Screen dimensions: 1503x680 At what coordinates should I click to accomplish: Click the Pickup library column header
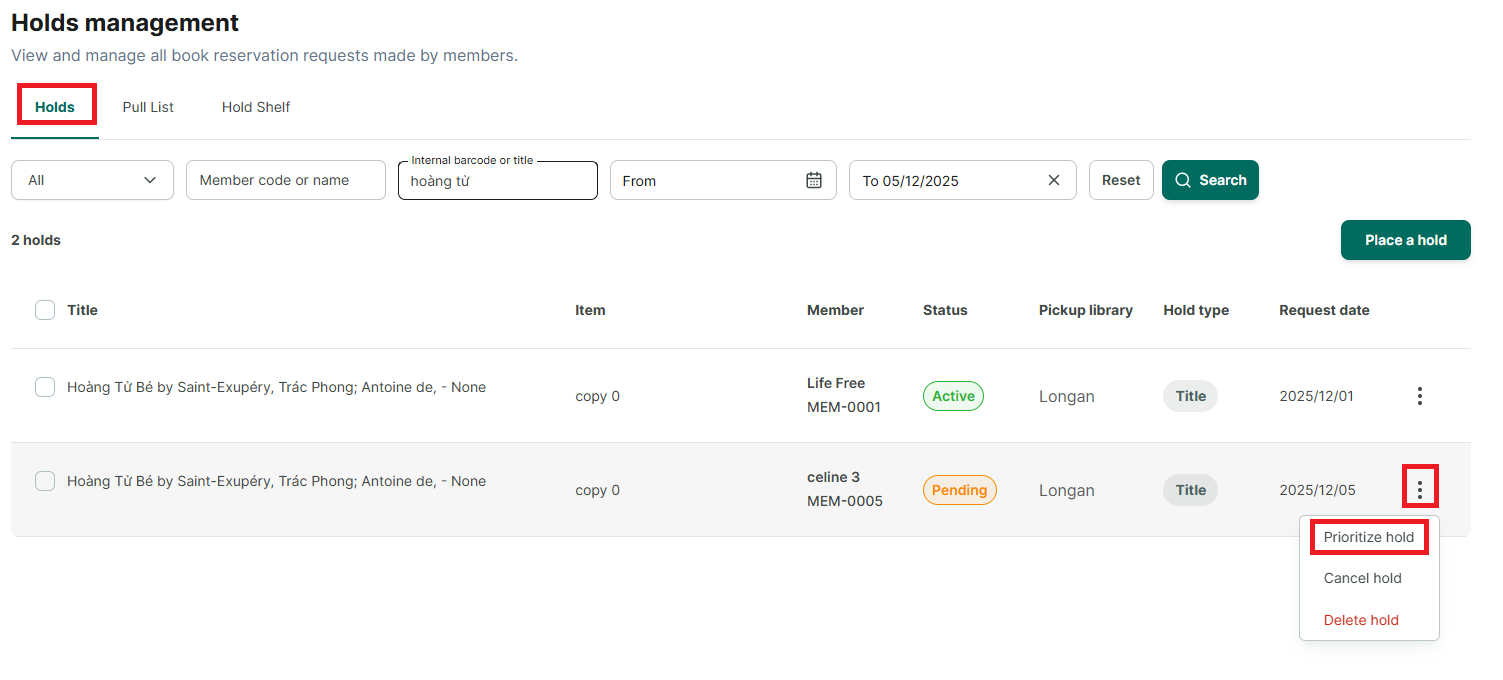point(1086,310)
